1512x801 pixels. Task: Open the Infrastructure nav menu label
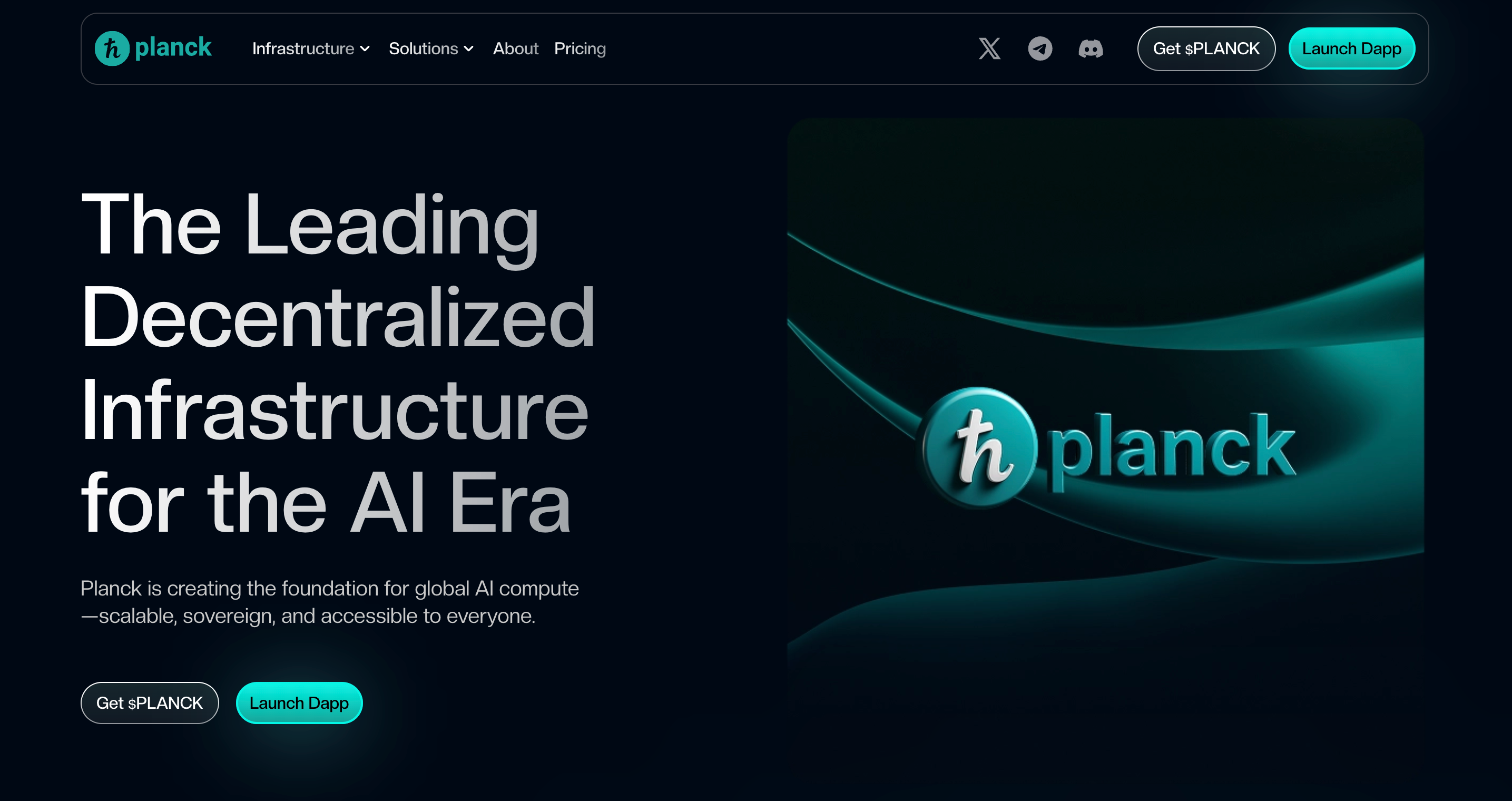point(303,48)
